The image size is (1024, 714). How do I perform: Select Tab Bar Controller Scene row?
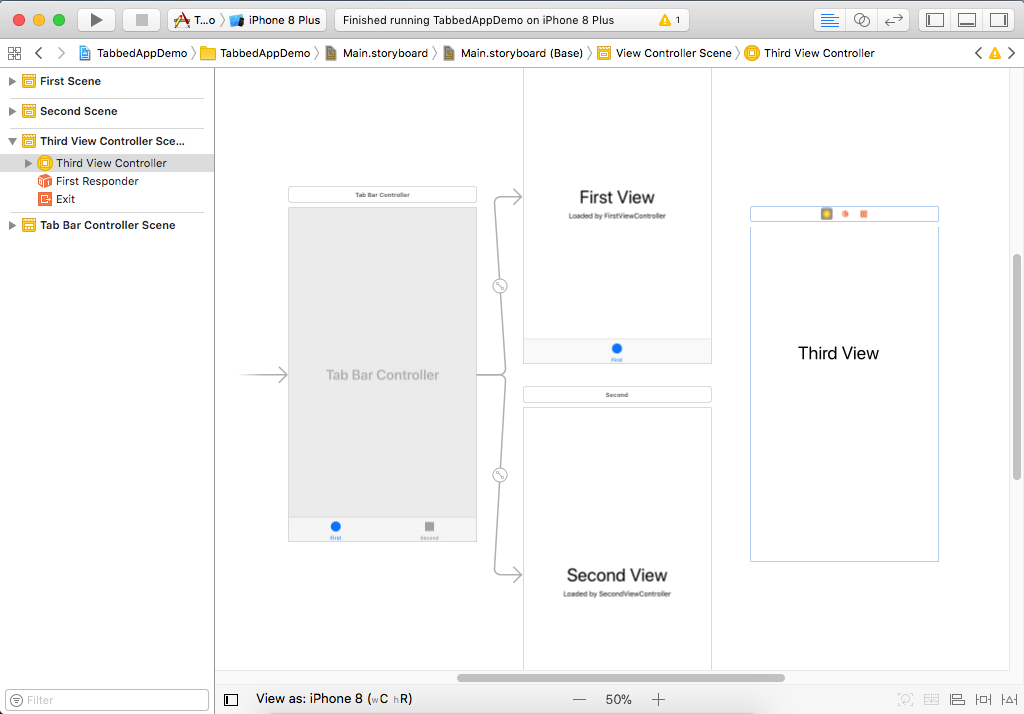coord(106,225)
